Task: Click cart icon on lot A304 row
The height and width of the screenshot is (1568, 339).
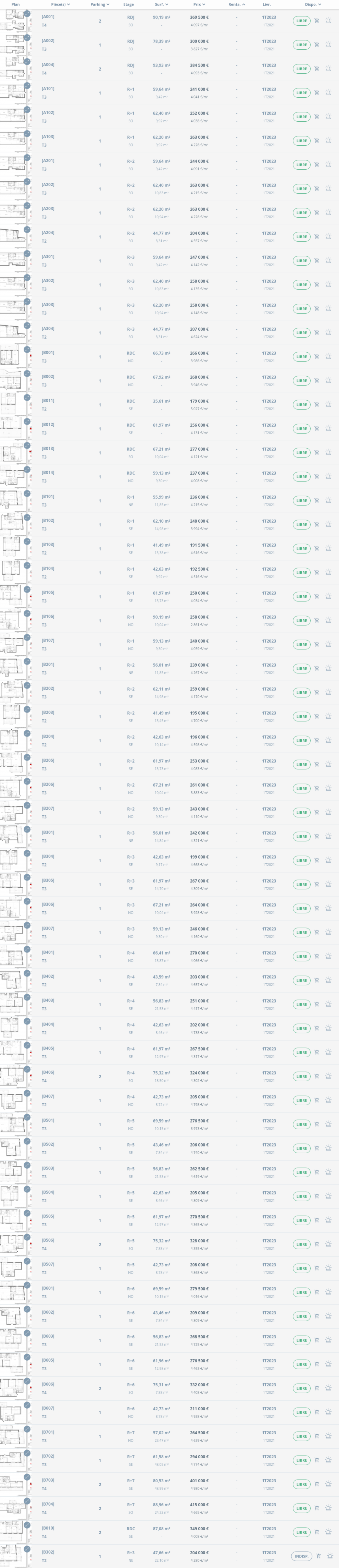Action: coord(316,332)
